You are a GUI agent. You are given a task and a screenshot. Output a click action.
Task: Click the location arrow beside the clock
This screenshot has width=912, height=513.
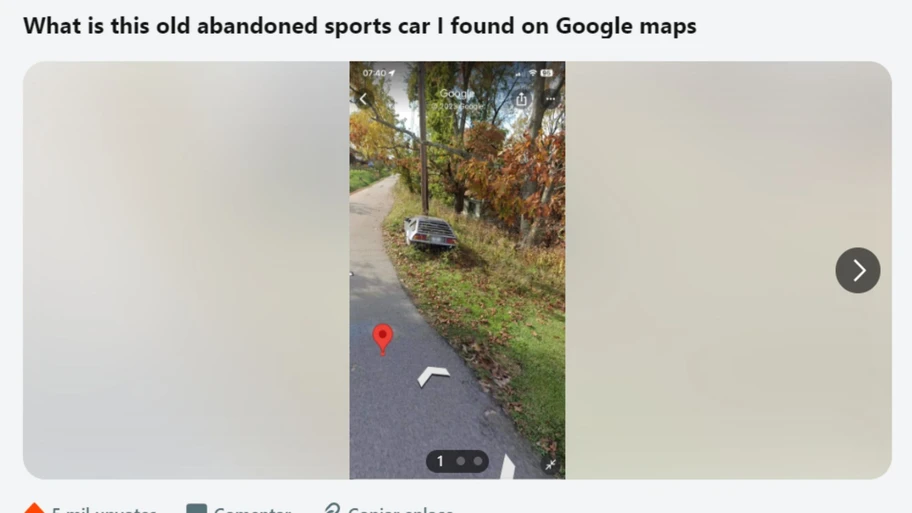point(392,73)
